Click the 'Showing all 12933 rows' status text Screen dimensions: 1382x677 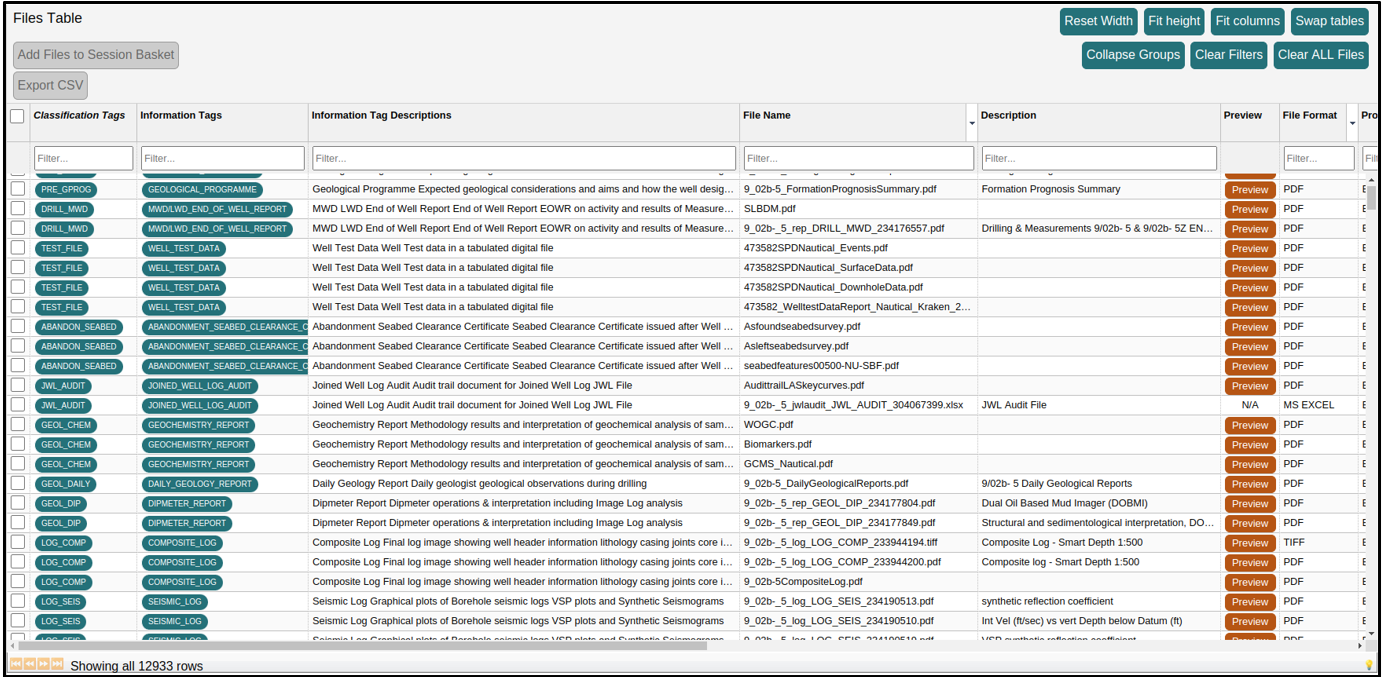point(137,666)
